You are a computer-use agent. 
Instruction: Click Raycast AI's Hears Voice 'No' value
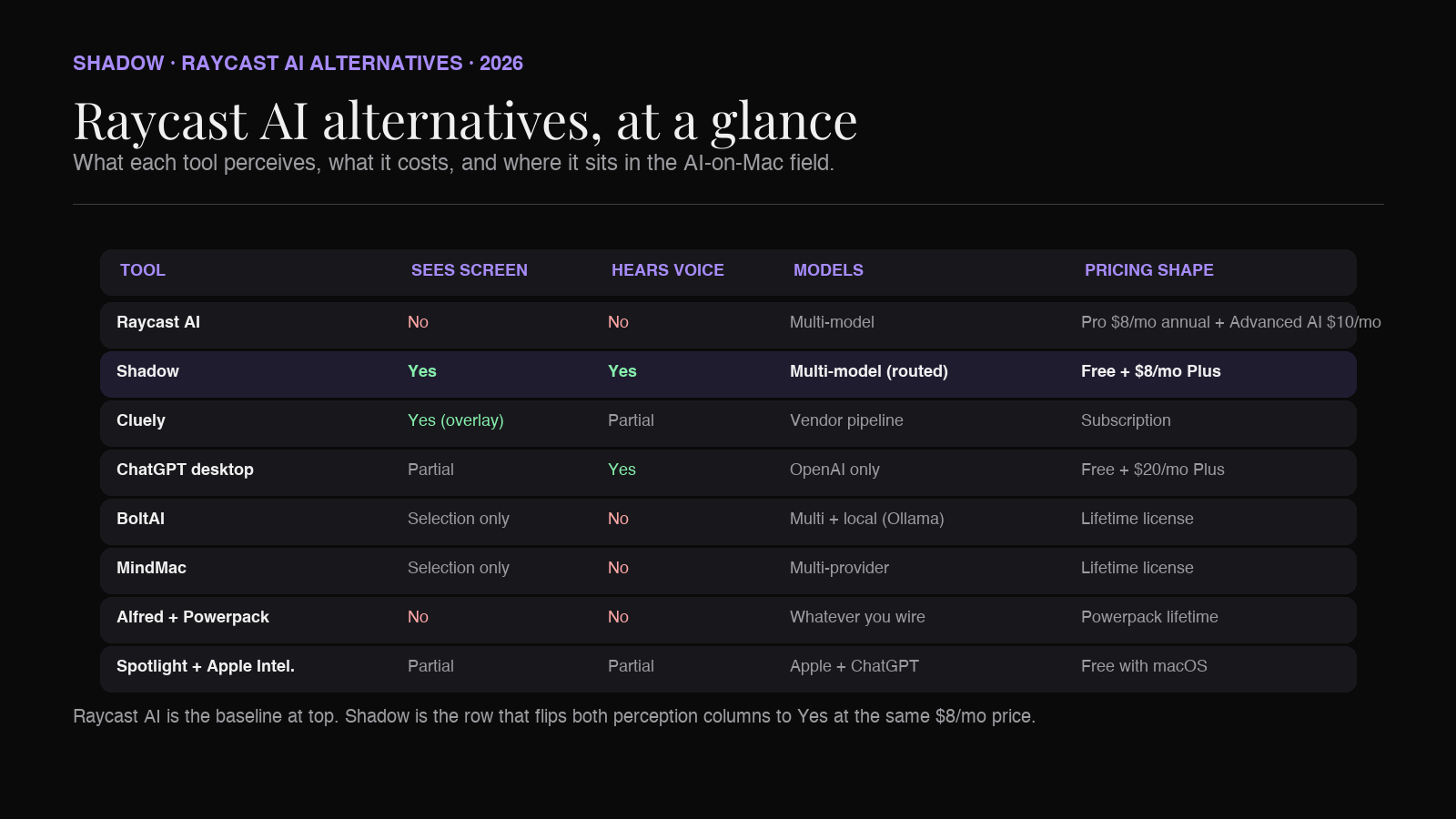click(618, 322)
